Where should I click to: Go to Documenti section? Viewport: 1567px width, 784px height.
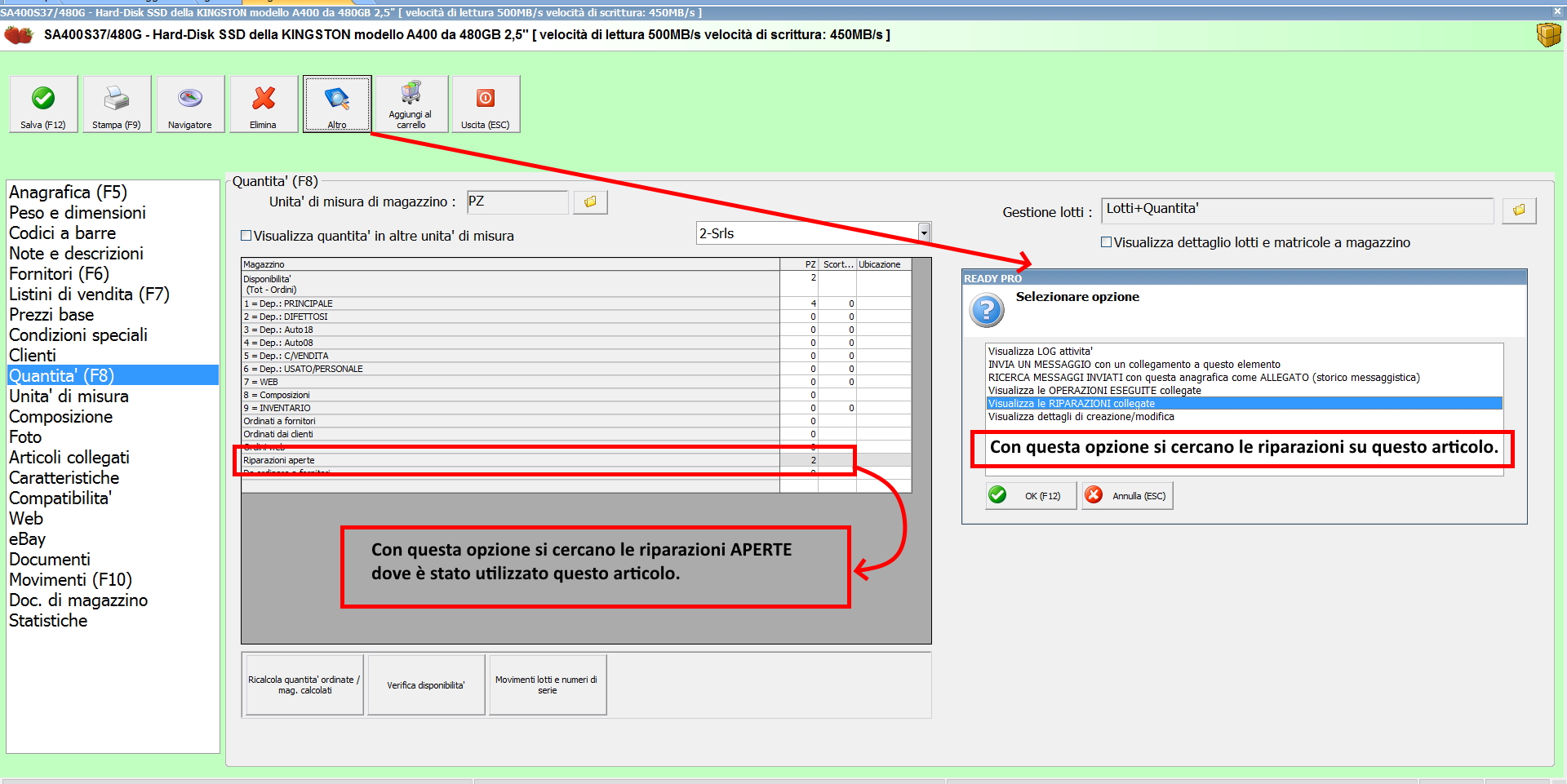coord(50,559)
